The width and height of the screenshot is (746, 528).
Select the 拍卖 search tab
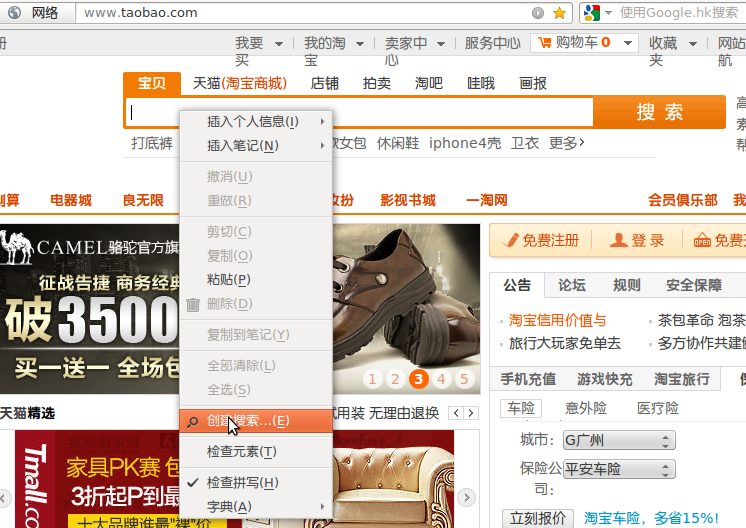[377, 84]
